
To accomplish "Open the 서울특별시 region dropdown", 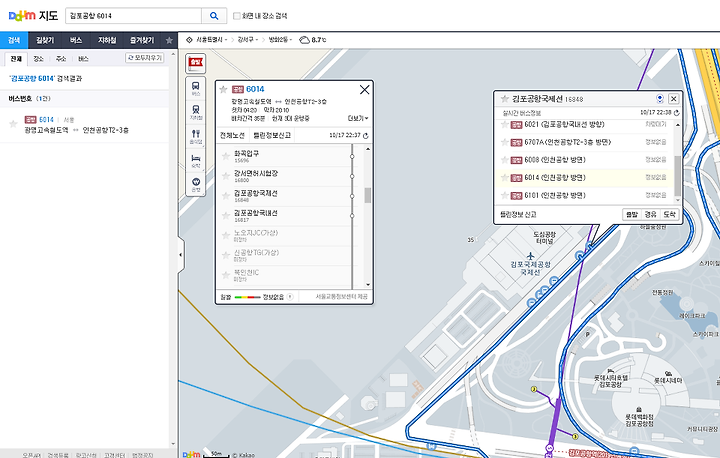I will [212, 40].
